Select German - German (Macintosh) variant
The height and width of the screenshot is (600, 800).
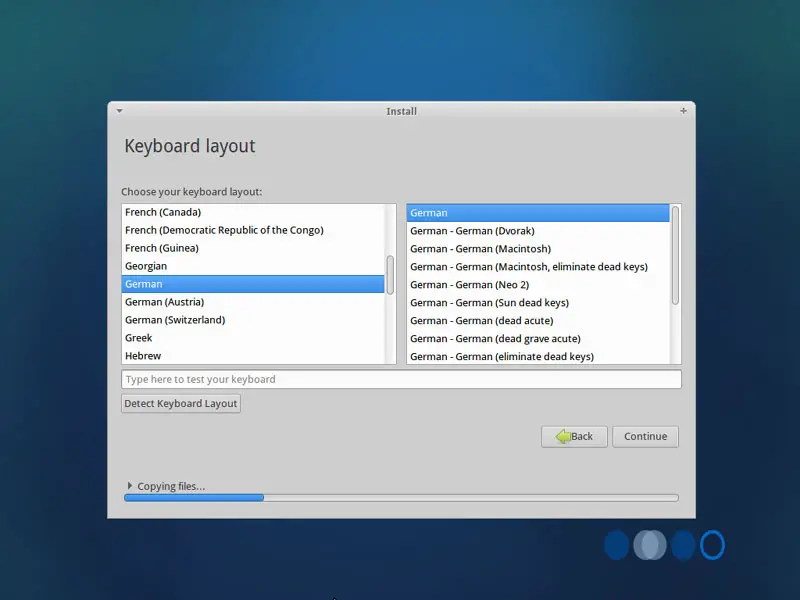[x=538, y=249]
